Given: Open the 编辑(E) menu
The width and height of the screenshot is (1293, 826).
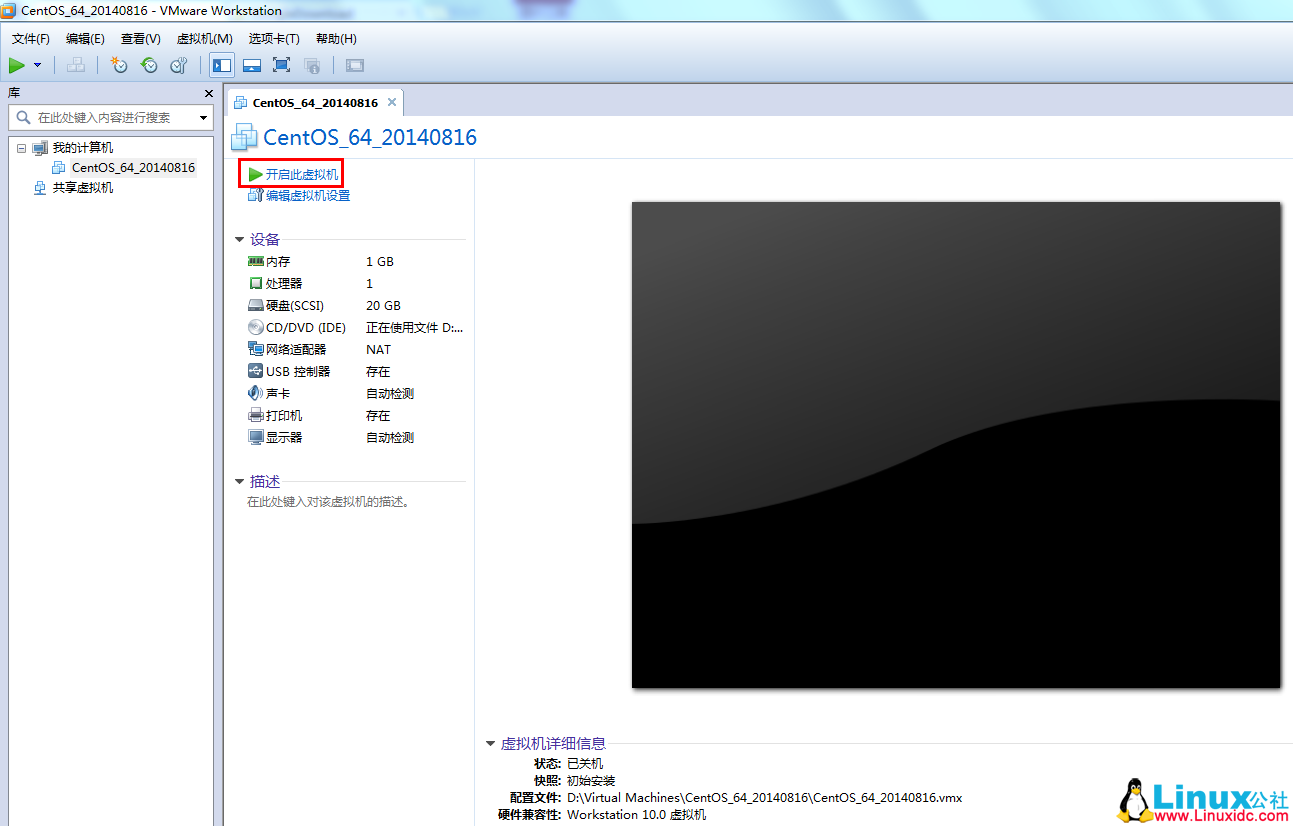Looking at the screenshot, I should click(x=85, y=38).
